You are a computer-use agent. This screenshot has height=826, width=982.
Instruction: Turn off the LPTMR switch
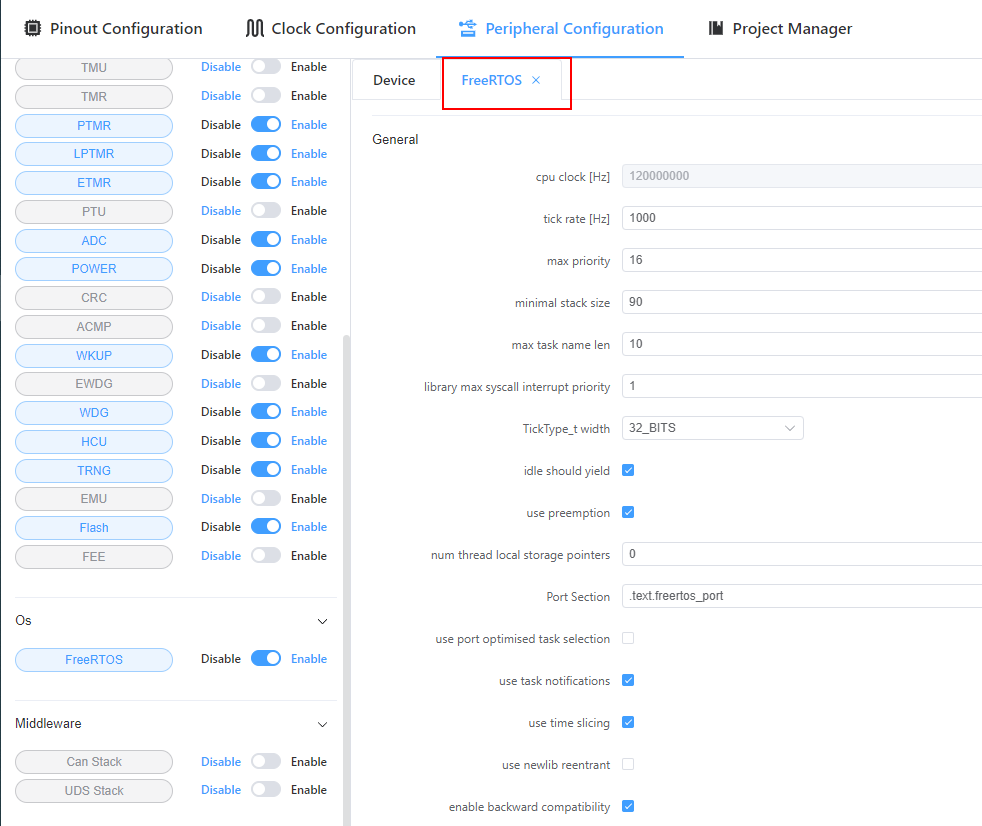pyautogui.click(x=266, y=153)
